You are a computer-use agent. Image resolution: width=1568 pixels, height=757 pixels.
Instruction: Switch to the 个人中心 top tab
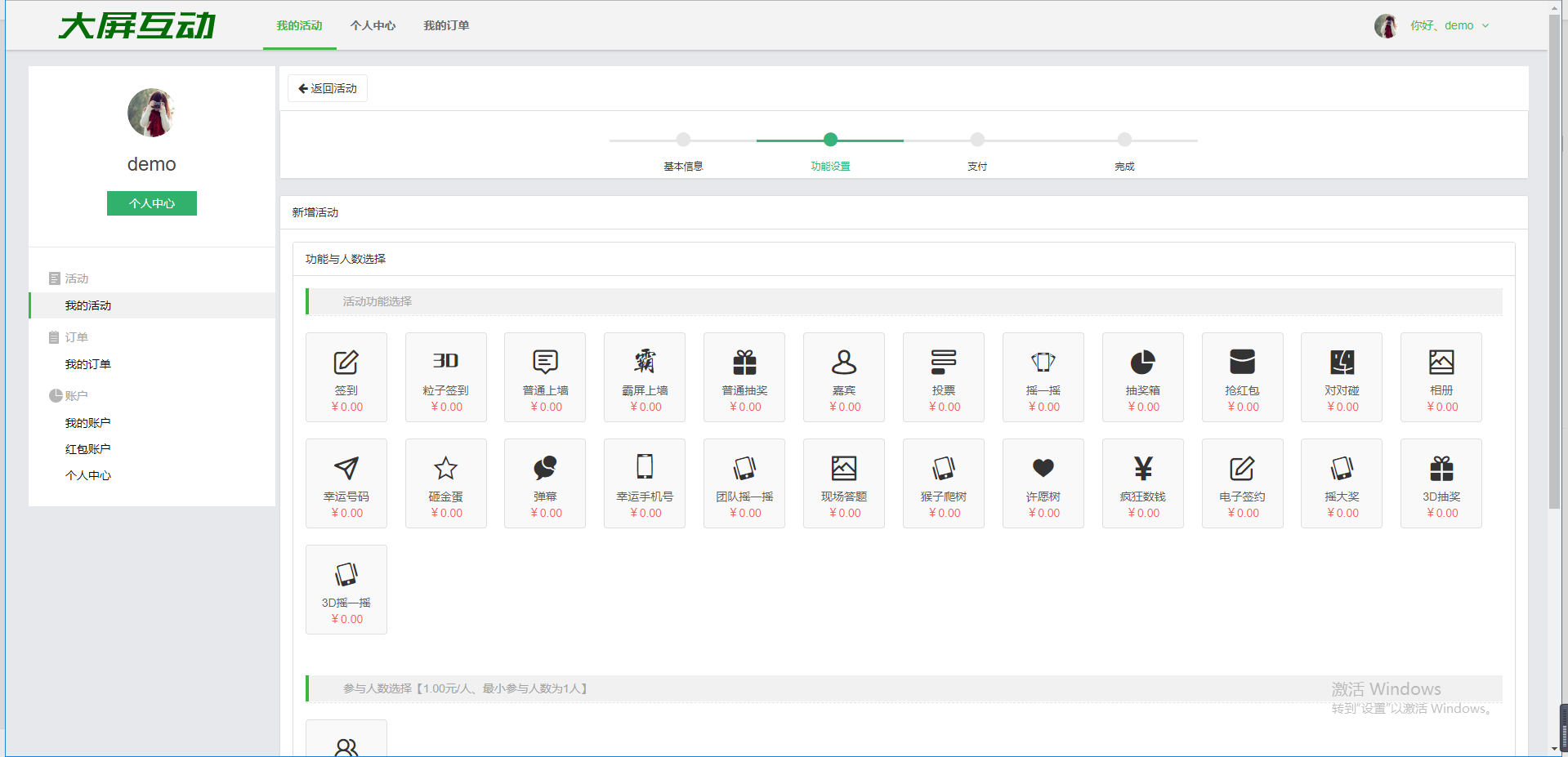(x=373, y=26)
